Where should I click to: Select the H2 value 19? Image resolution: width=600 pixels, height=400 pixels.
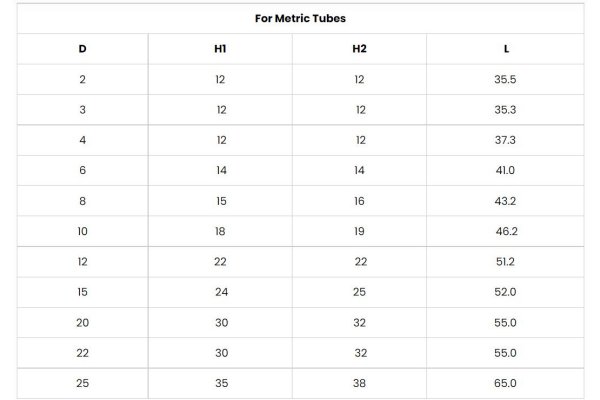tap(360, 231)
